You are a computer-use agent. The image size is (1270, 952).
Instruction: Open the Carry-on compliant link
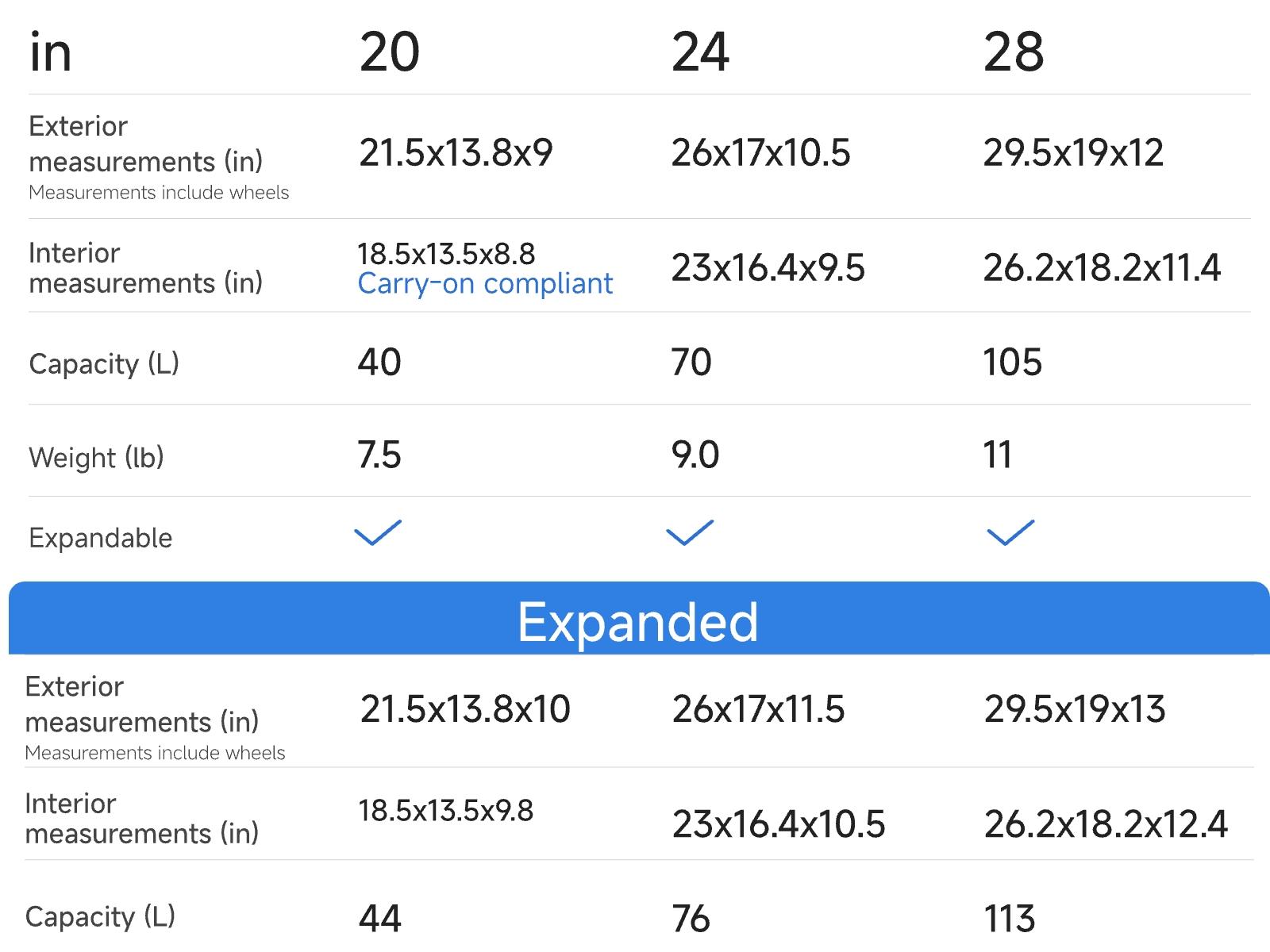coord(485,284)
